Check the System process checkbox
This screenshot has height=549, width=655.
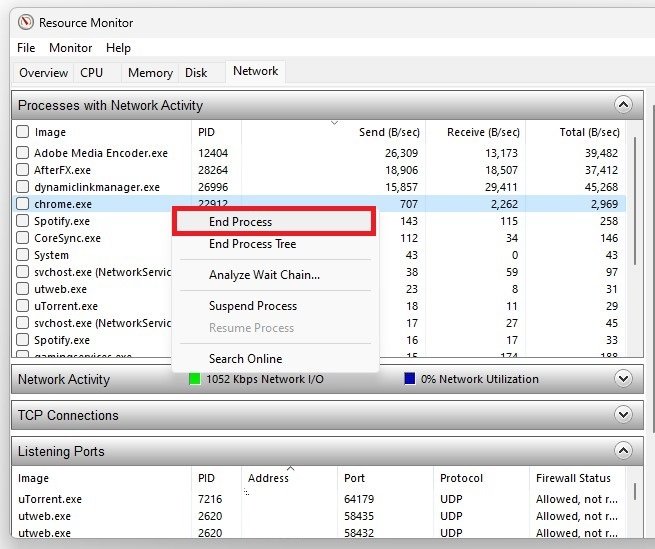(23, 254)
